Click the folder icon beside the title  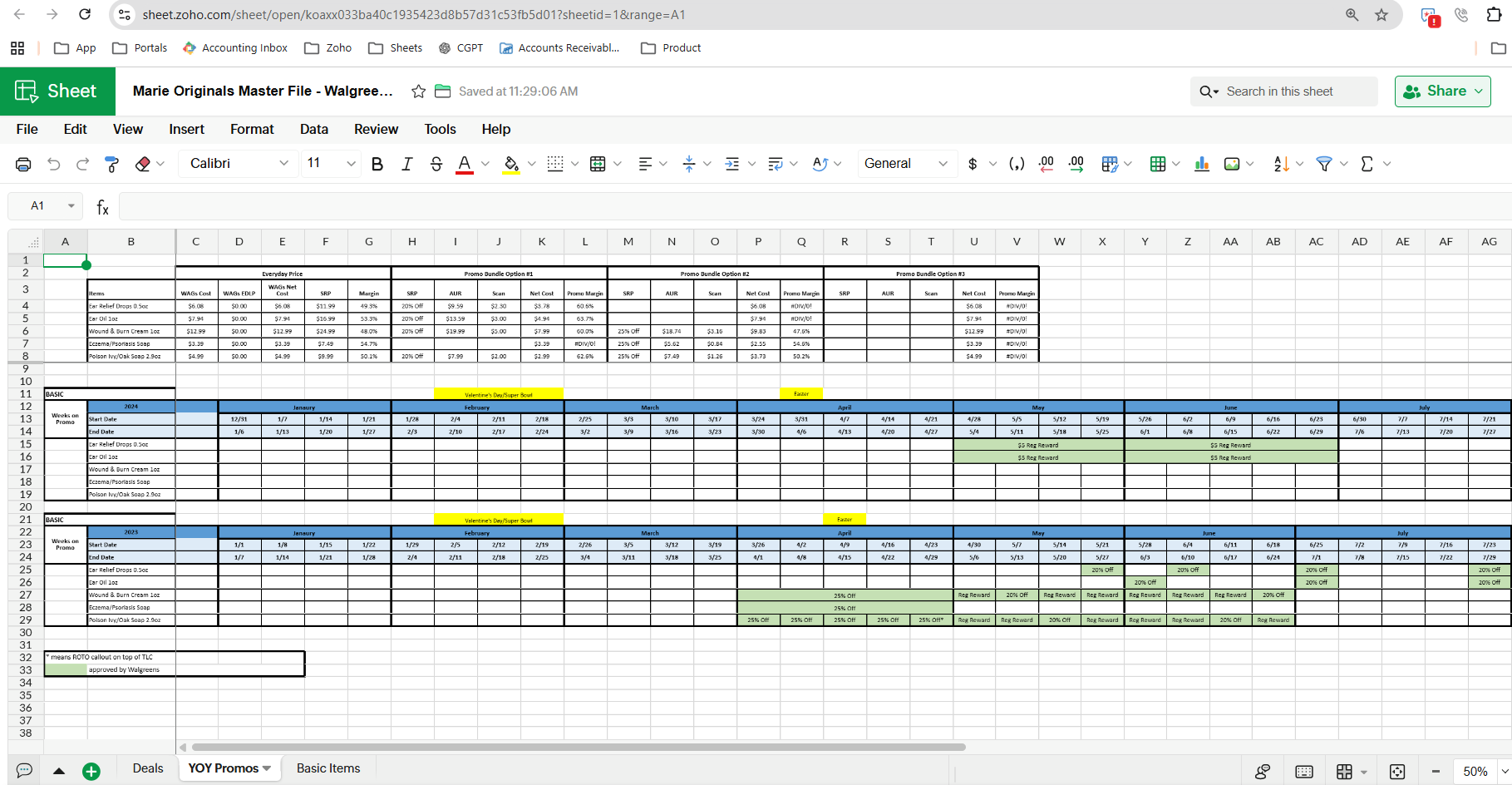tap(443, 91)
